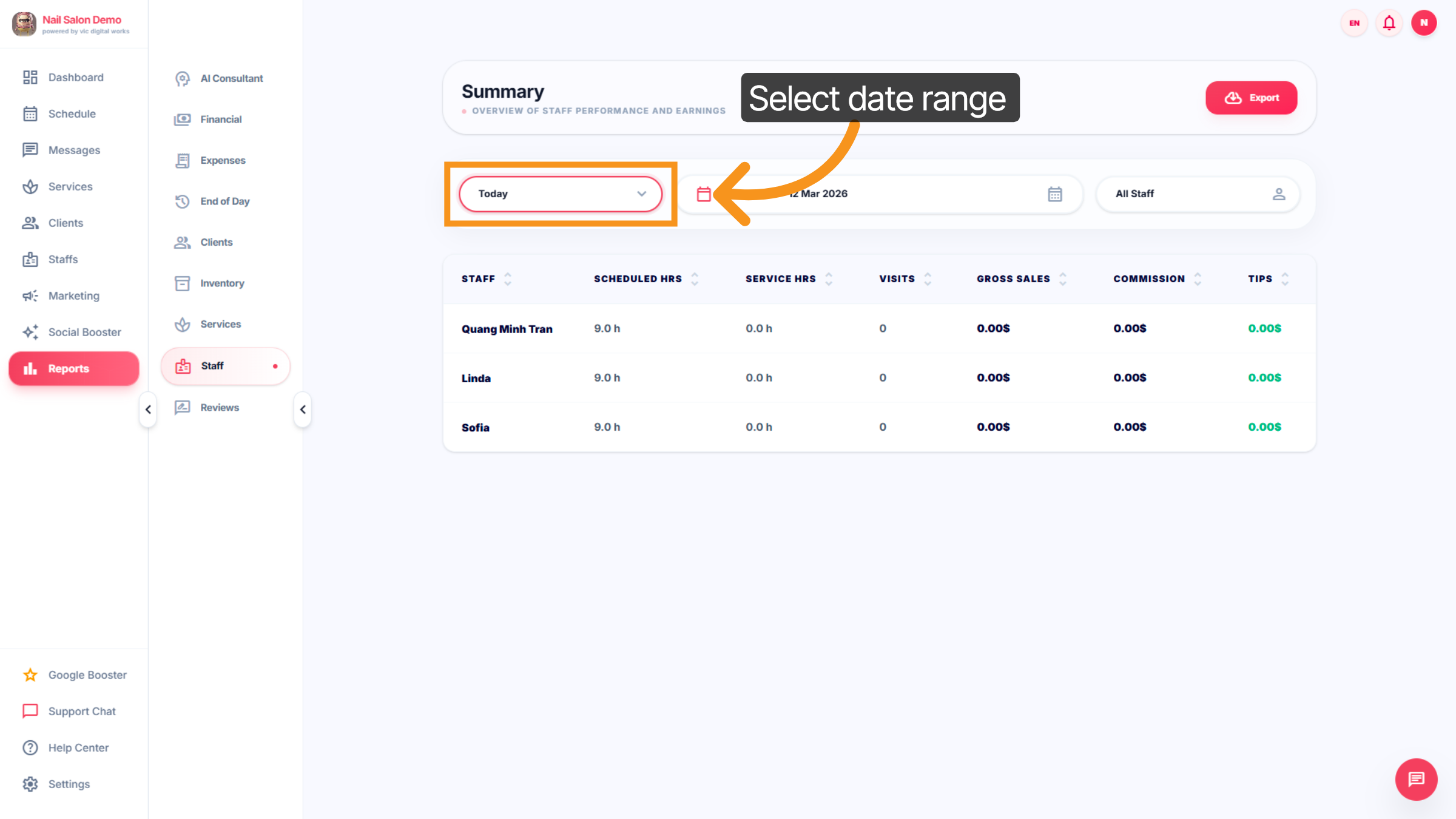Click the Export button

(1251, 98)
